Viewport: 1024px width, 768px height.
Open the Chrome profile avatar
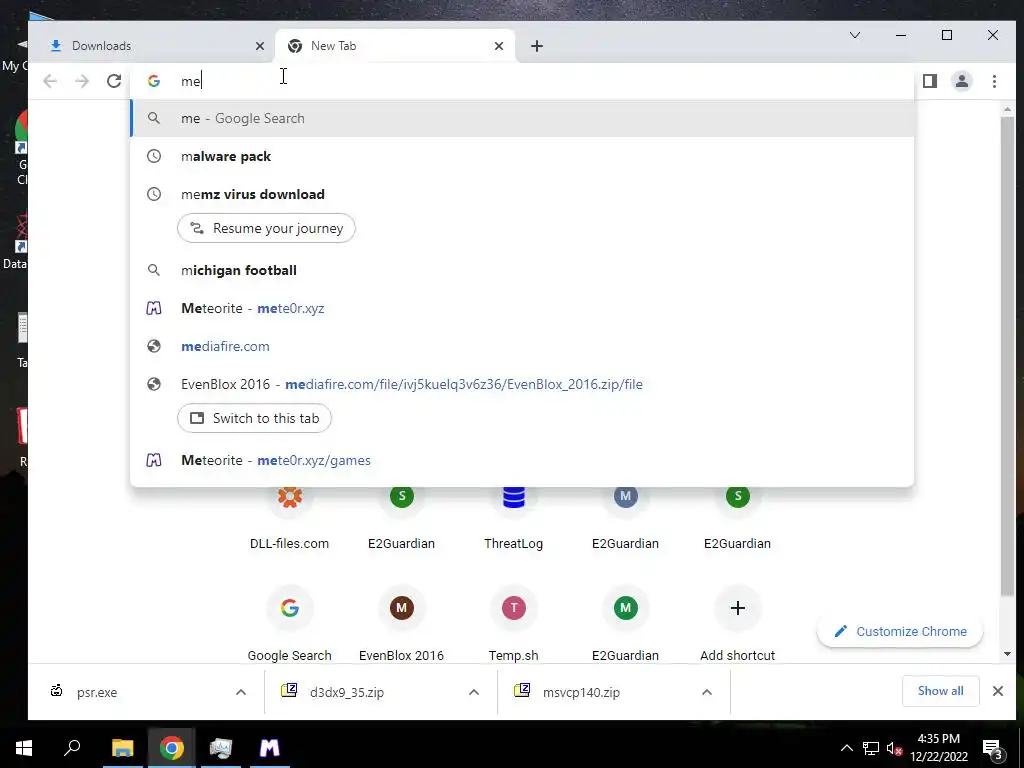pos(962,81)
